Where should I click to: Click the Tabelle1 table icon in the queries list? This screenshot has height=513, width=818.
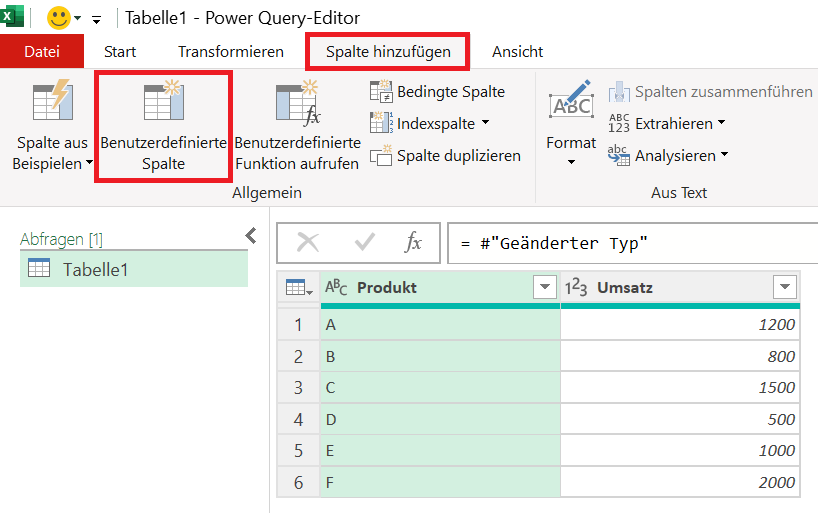pos(39,267)
